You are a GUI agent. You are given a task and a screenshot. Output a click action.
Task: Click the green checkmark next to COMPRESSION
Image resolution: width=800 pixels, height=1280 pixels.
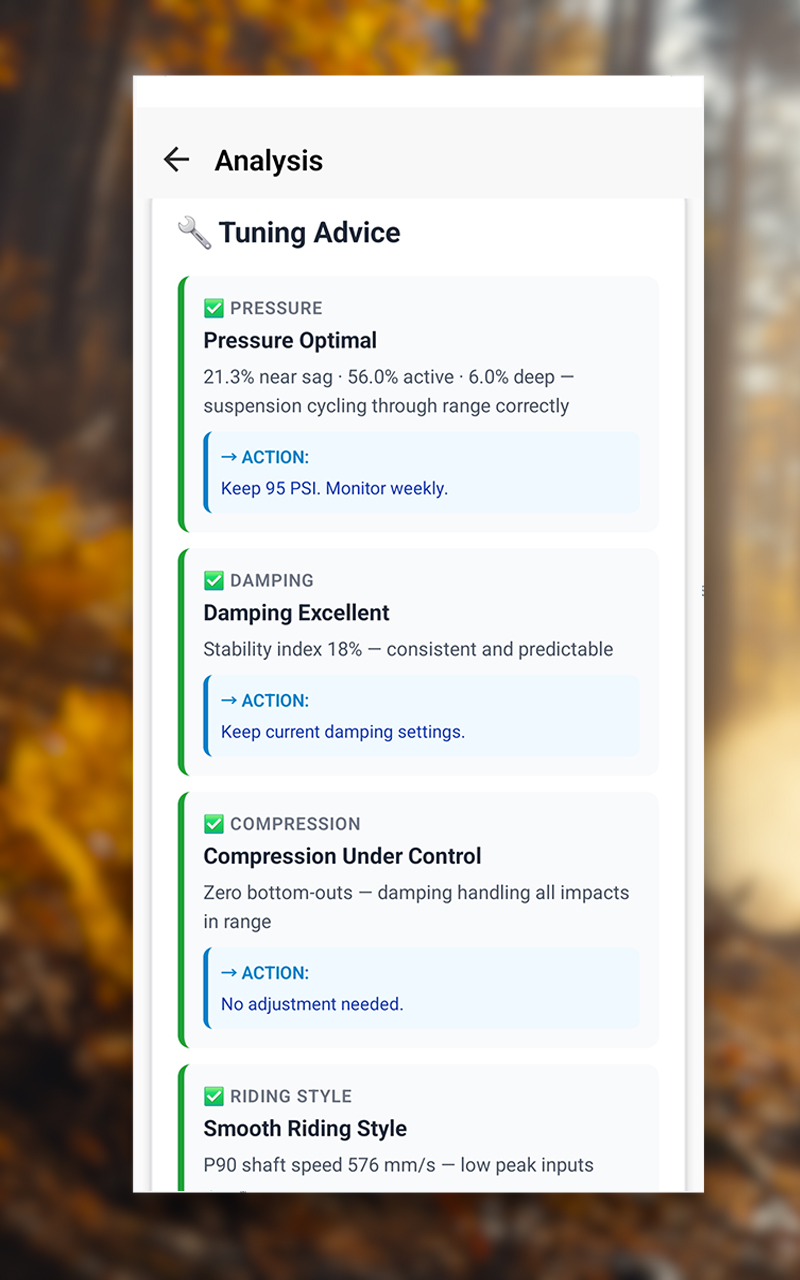214,824
